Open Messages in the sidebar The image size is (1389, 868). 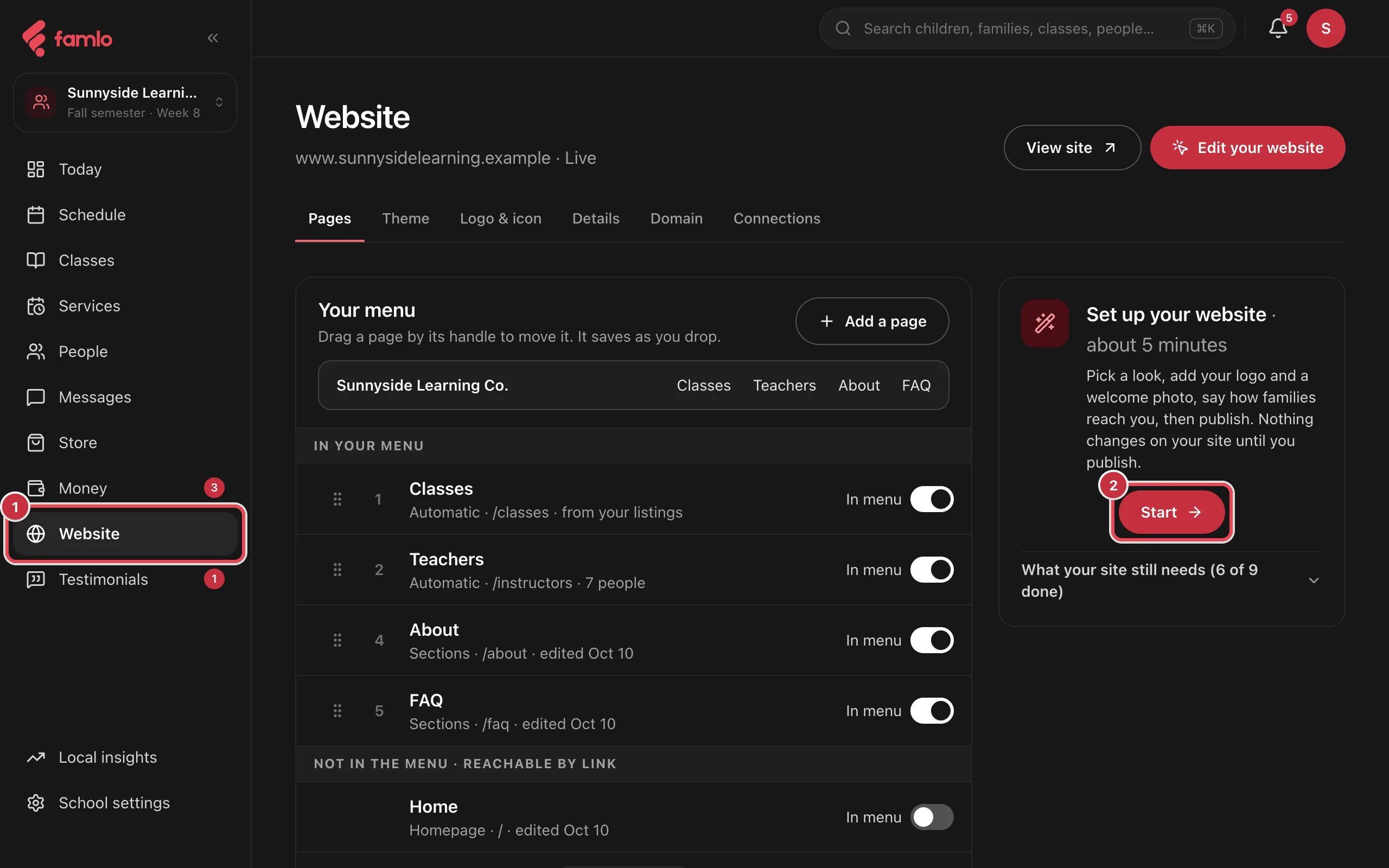[125, 397]
